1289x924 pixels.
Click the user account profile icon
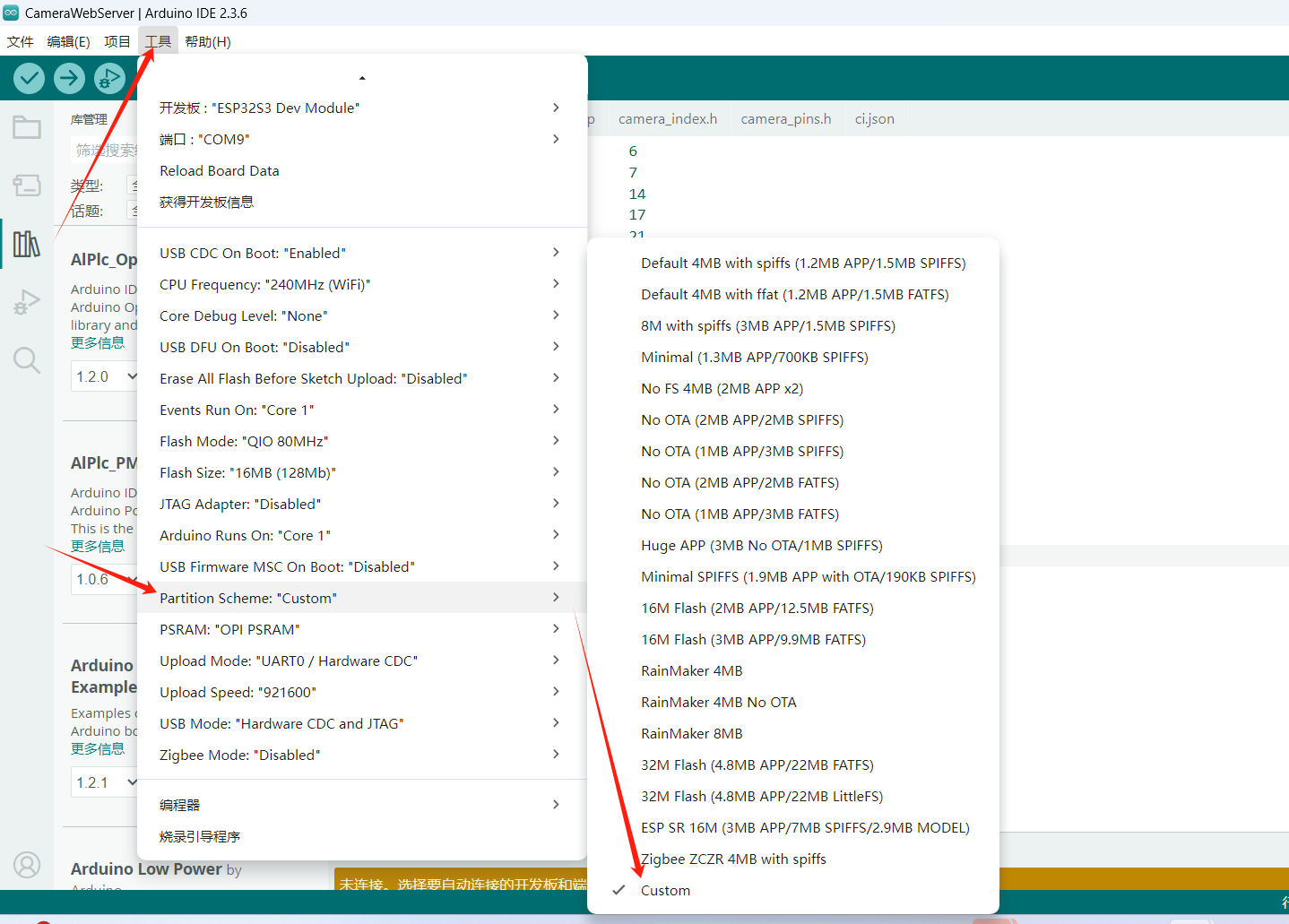pos(27,865)
